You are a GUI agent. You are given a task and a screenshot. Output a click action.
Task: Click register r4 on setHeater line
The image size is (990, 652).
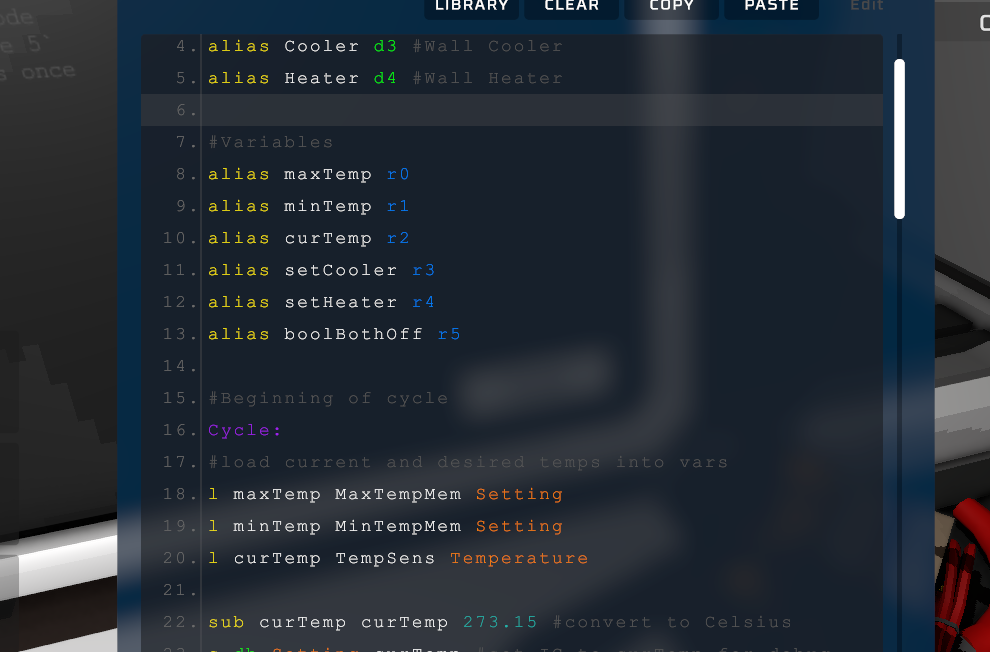pos(423,302)
